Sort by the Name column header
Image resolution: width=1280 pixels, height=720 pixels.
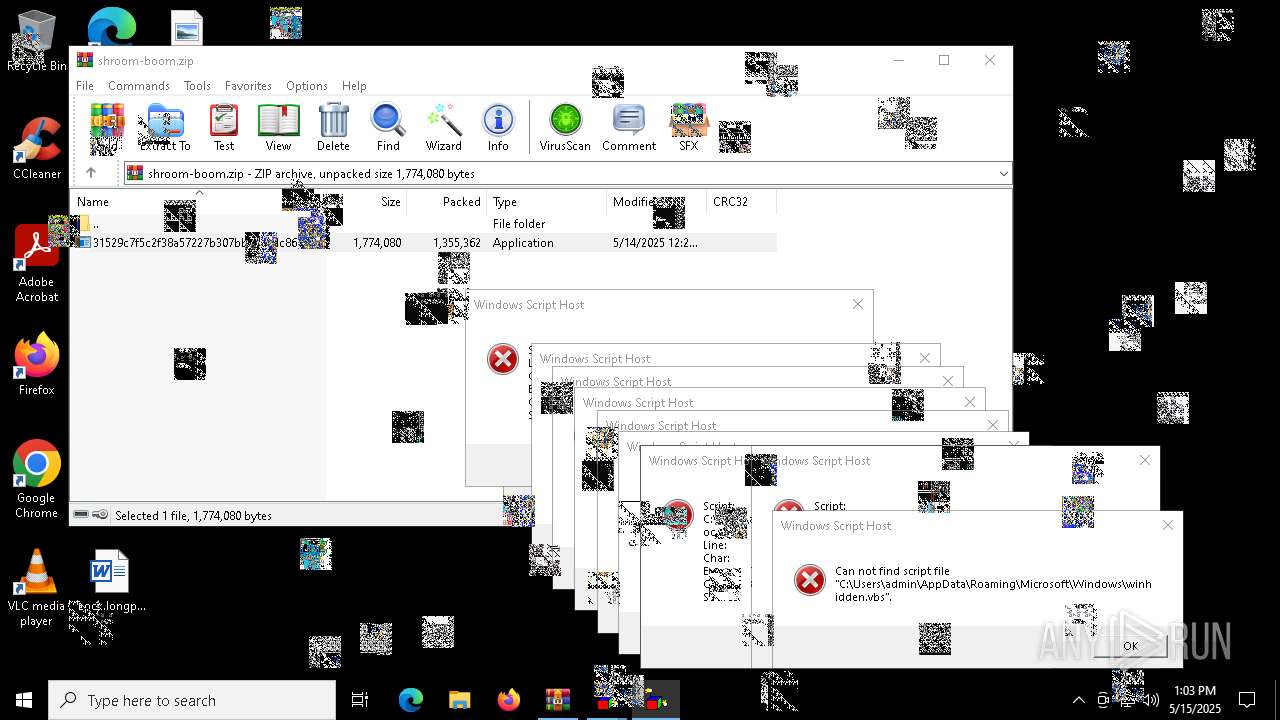pyautogui.click(x=198, y=202)
